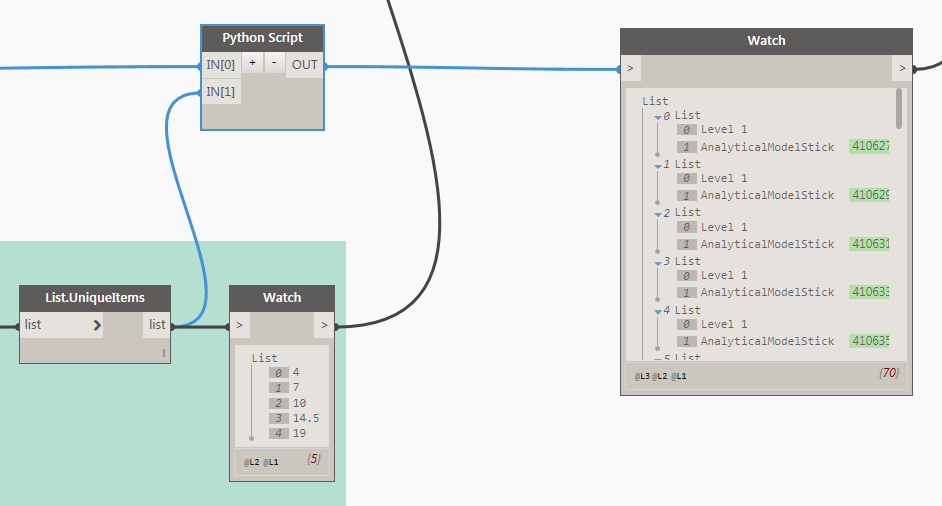Image resolution: width=942 pixels, height=506 pixels.
Task: Select value 19 in small Watch list
Action: [x=299, y=433]
